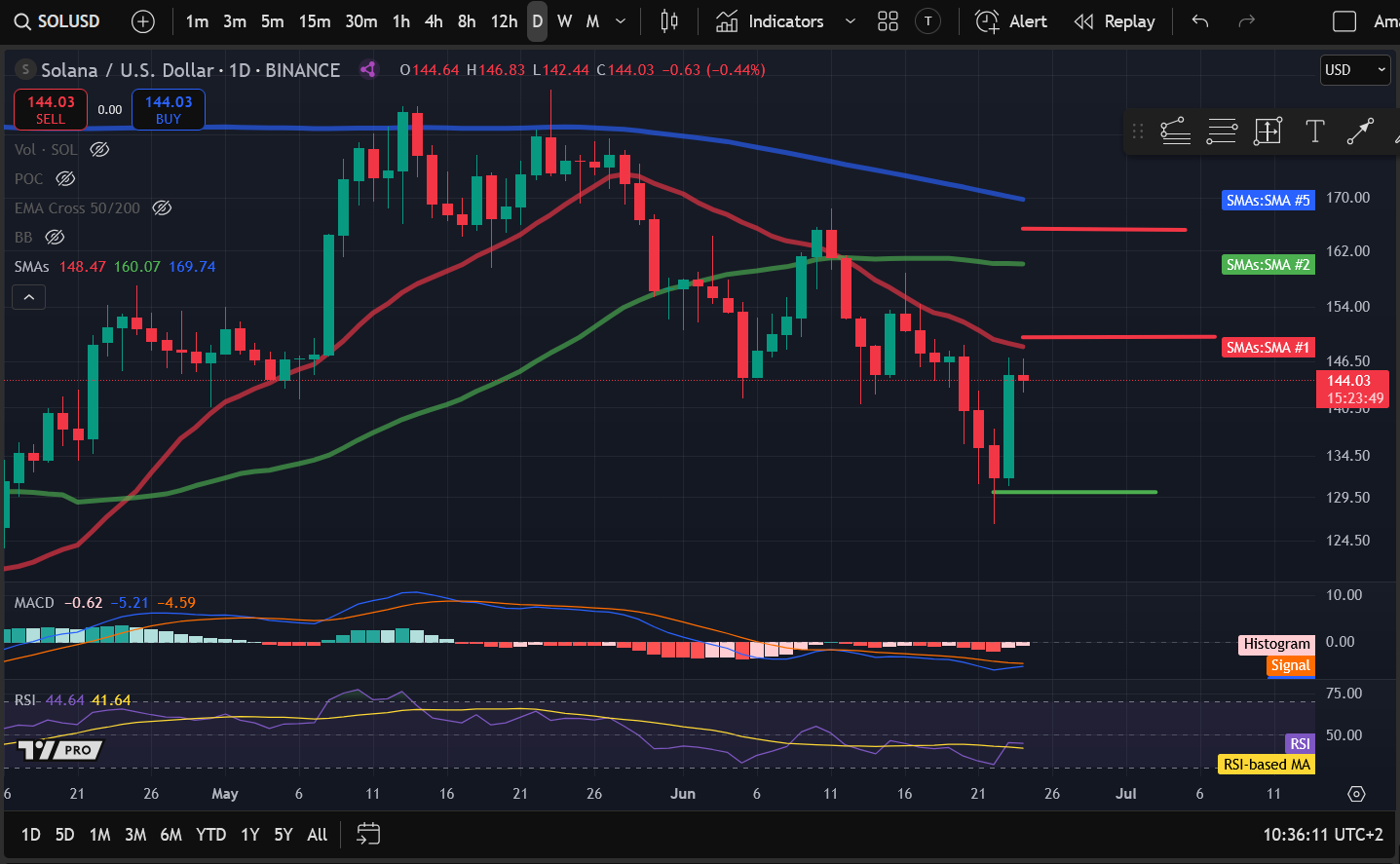The image size is (1400, 864).
Task: Open the indicator templates grid icon
Action: point(888,21)
